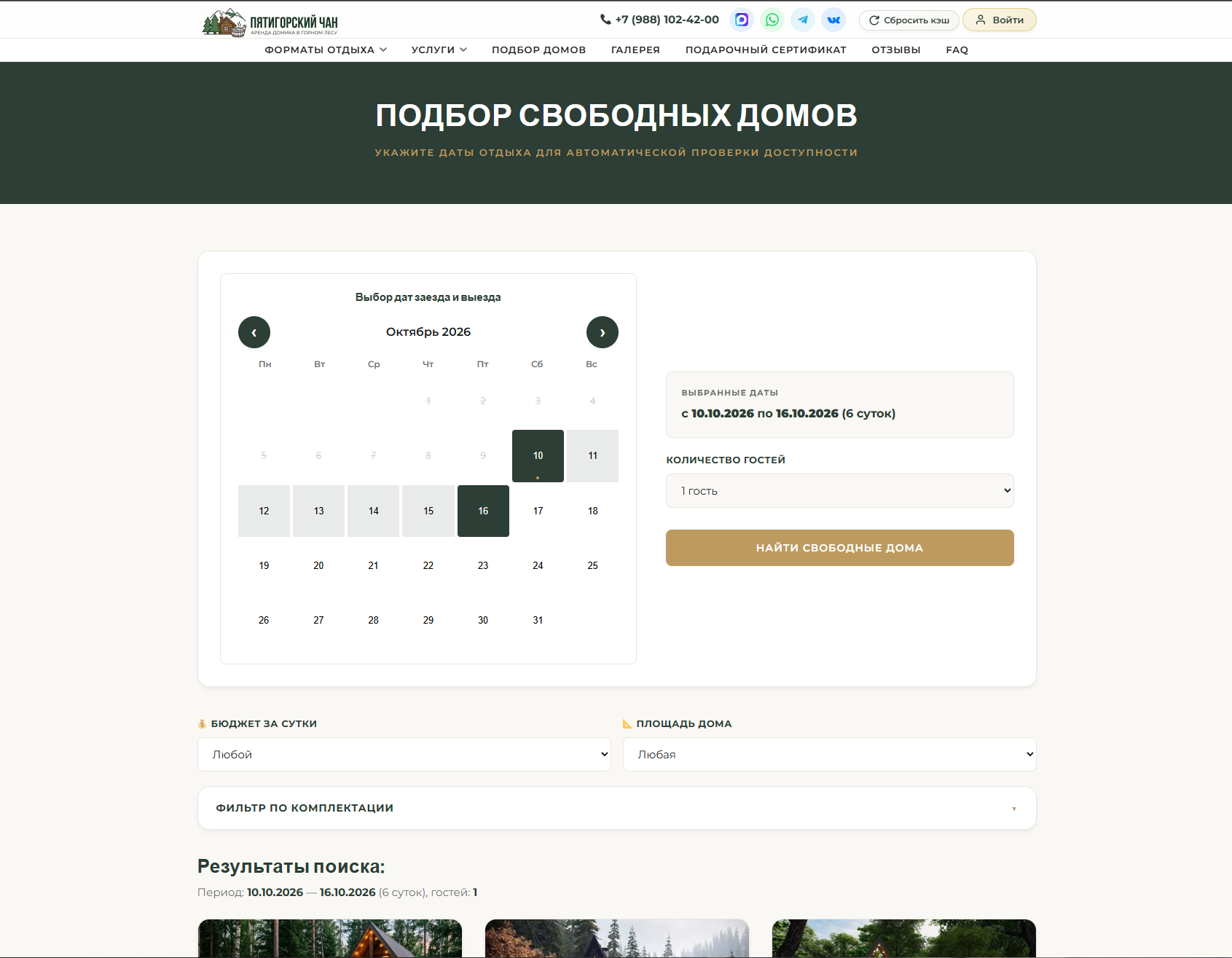The width and height of the screenshot is (1232, 958).
Task: Pick day 26 in the calendar
Action: pyautogui.click(x=264, y=621)
